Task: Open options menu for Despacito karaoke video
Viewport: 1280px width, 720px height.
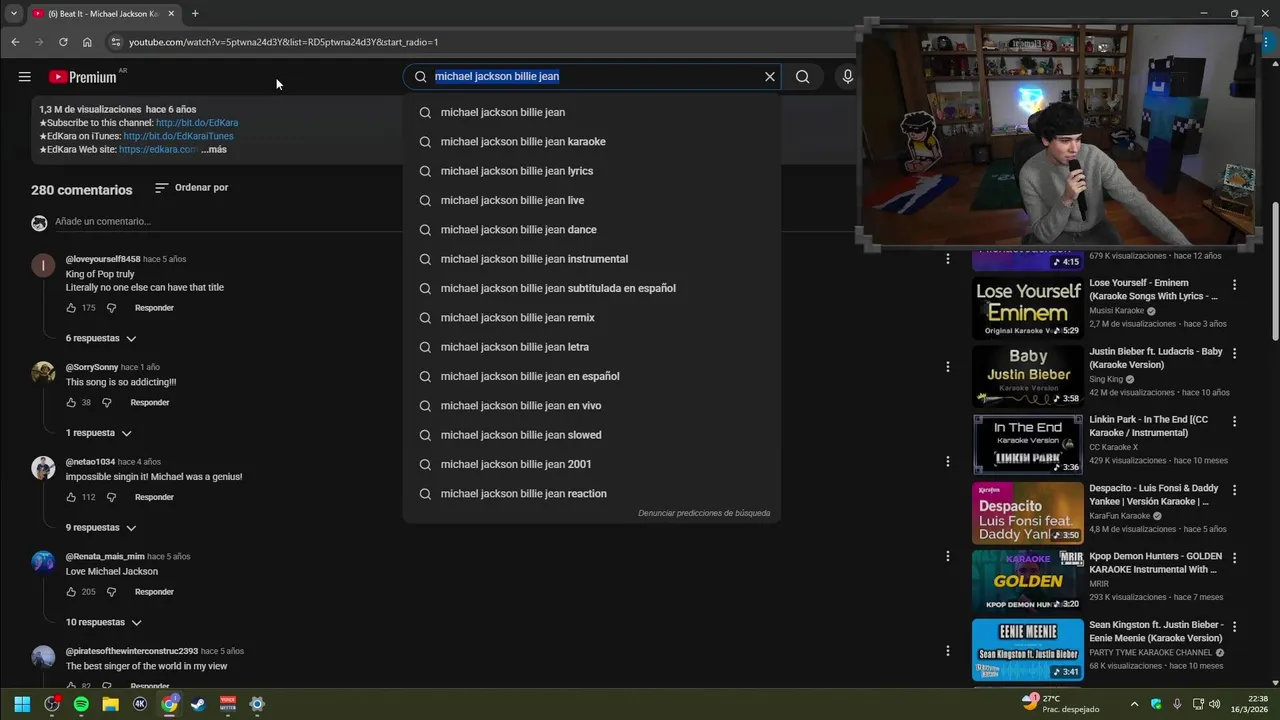Action: point(1234,490)
